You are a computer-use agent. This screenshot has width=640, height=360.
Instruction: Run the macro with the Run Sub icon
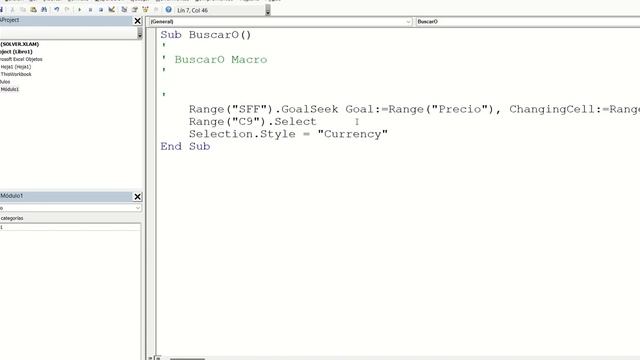tap(79, 10)
